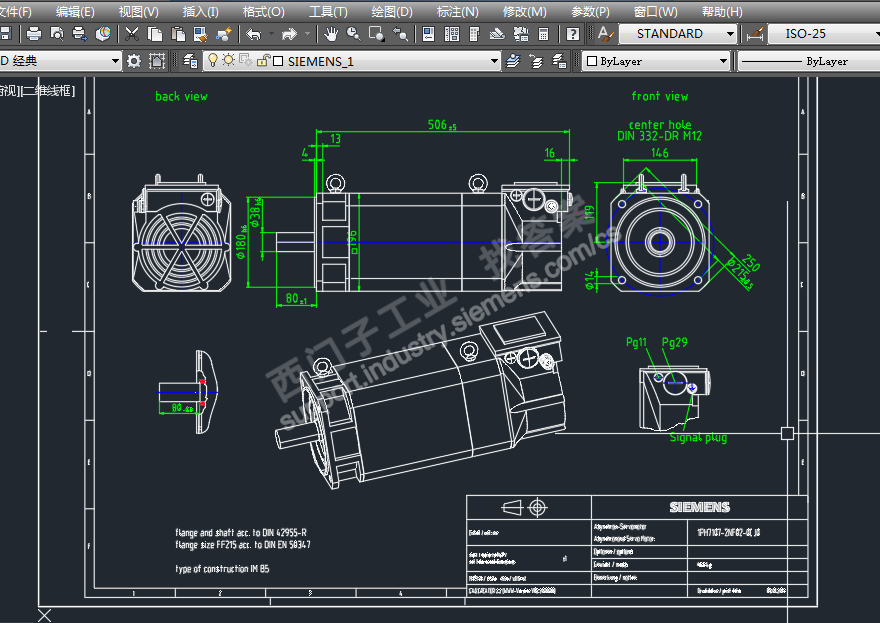Image resolution: width=880 pixels, height=623 pixels.
Task: Expand the SIEMENS_1 layer dropdown
Action: (493, 61)
